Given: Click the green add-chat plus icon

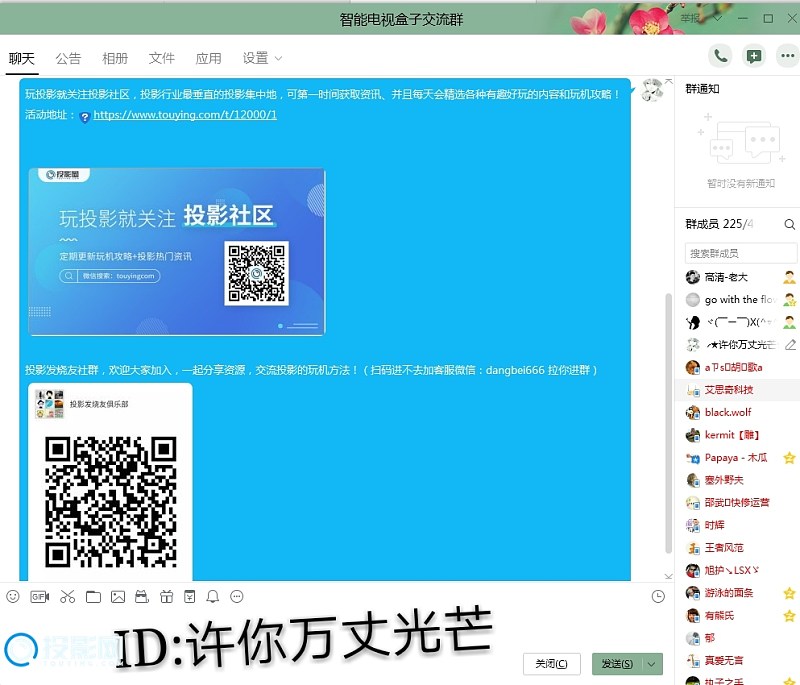Looking at the screenshot, I should tap(754, 56).
